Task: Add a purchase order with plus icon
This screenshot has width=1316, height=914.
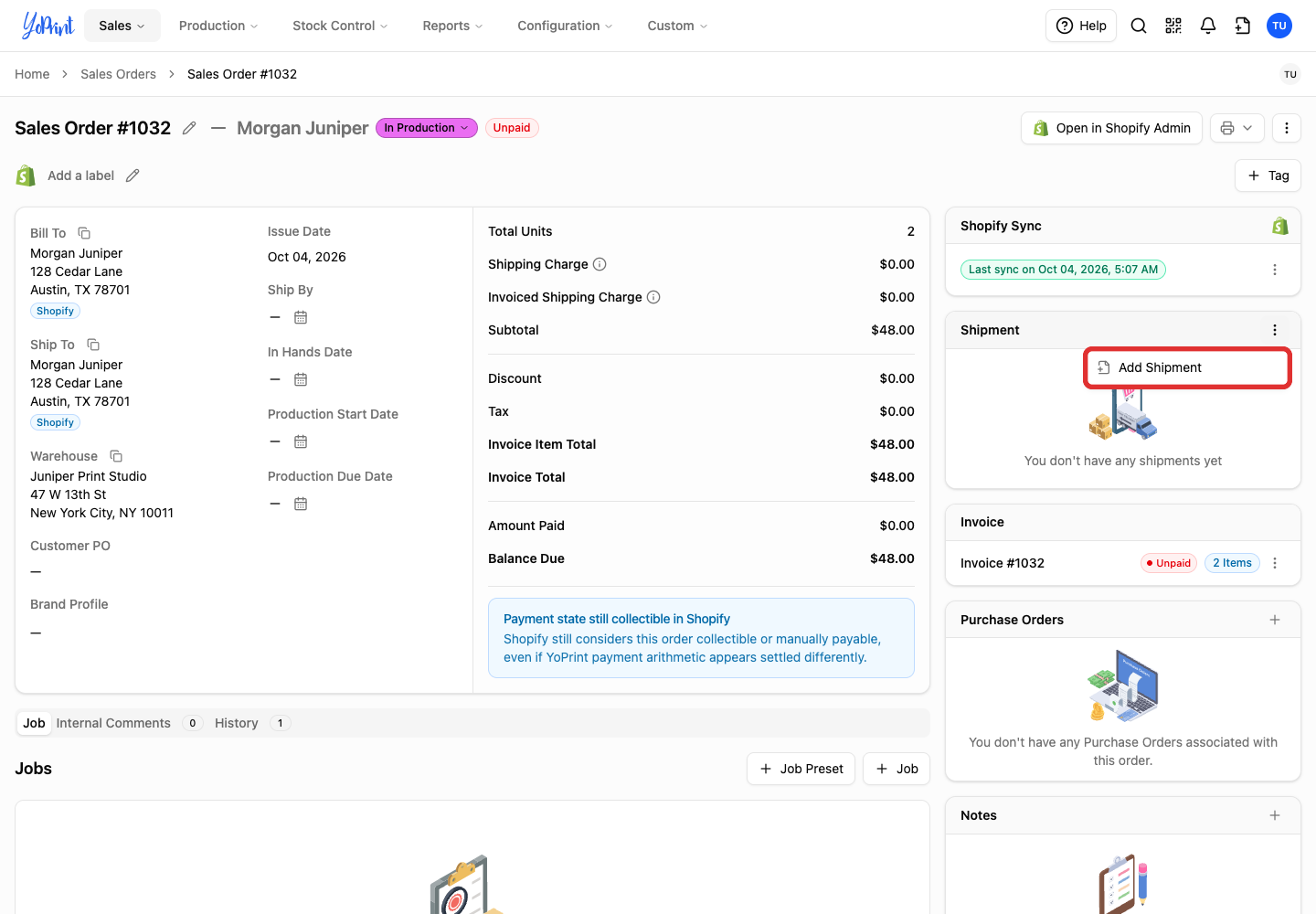Action: click(1275, 620)
